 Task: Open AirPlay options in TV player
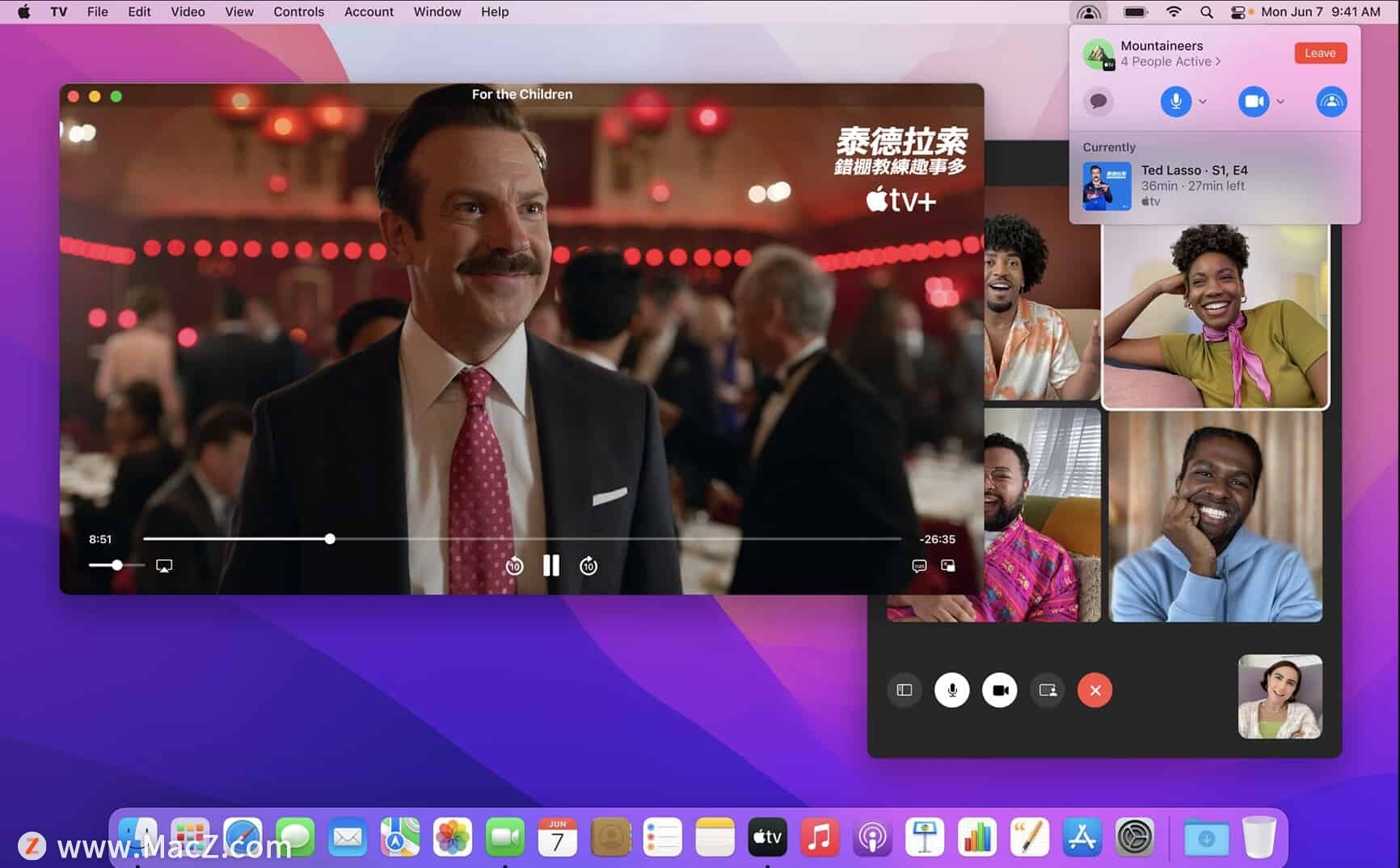(164, 566)
